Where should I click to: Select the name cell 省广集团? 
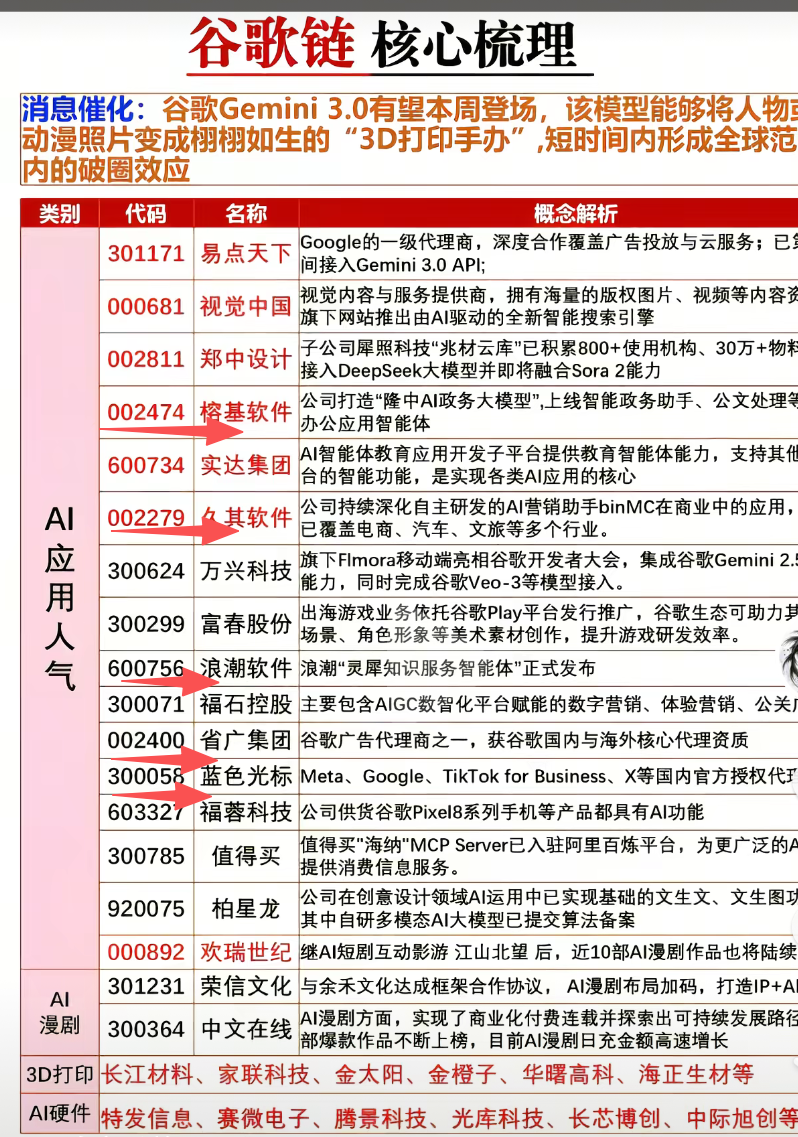246,740
